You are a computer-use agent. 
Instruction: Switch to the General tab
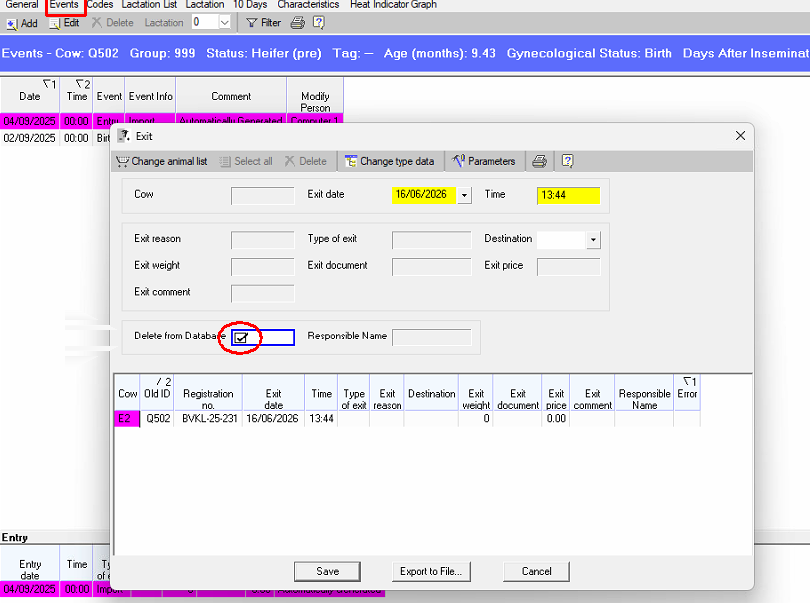(x=22, y=5)
